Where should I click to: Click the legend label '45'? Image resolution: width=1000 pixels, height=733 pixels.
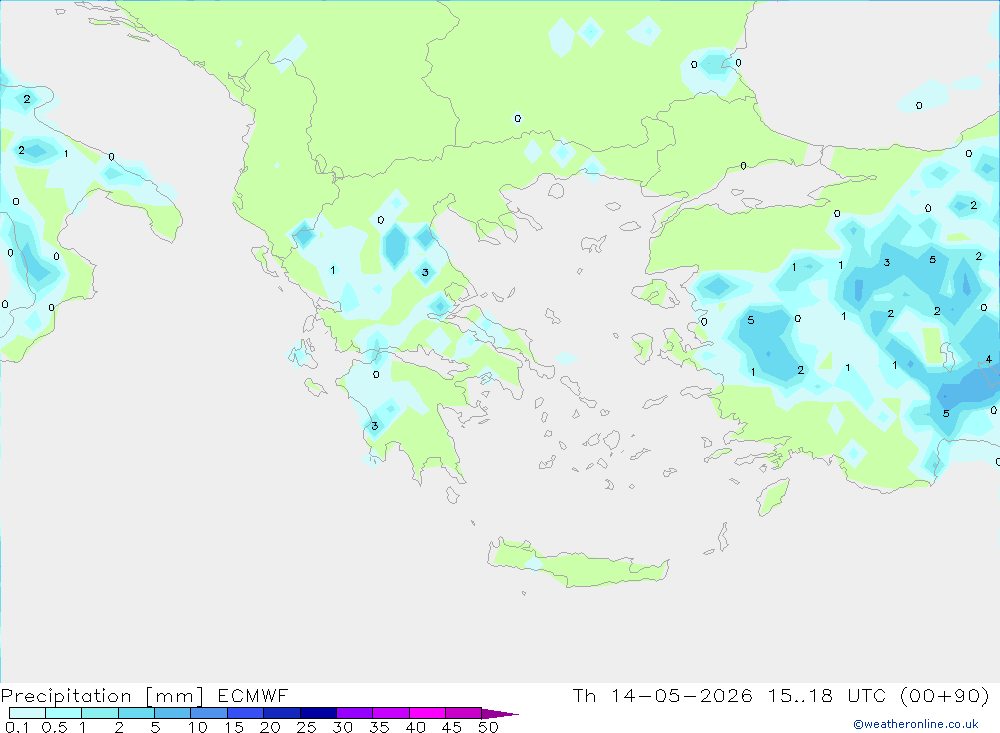point(452,727)
